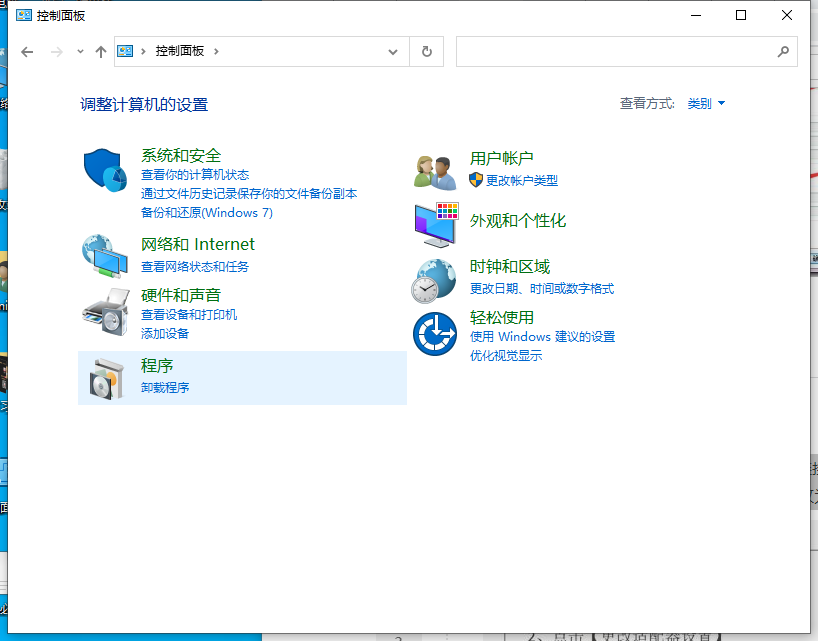This screenshot has width=818, height=641.
Task: Go up one level with up arrow
Action: (x=100, y=52)
